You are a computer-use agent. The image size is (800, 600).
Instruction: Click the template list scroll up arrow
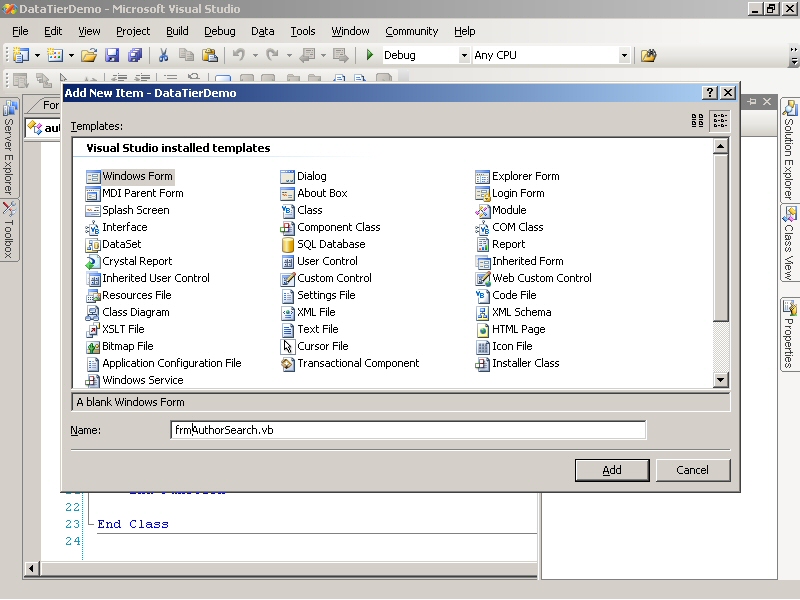click(x=720, y=146)
